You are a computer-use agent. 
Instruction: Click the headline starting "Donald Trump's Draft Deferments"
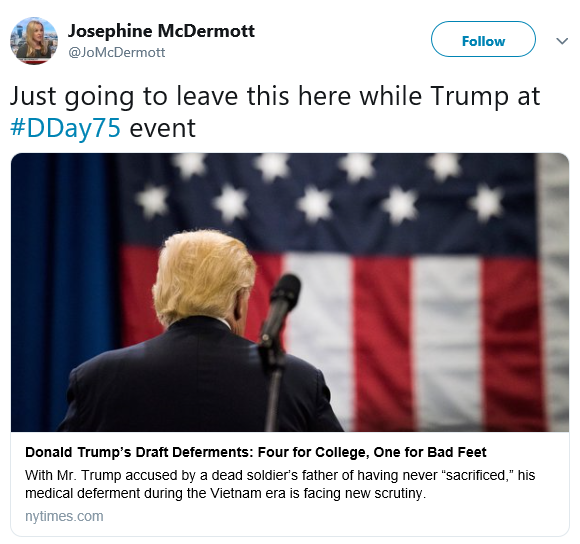(256, 452)
